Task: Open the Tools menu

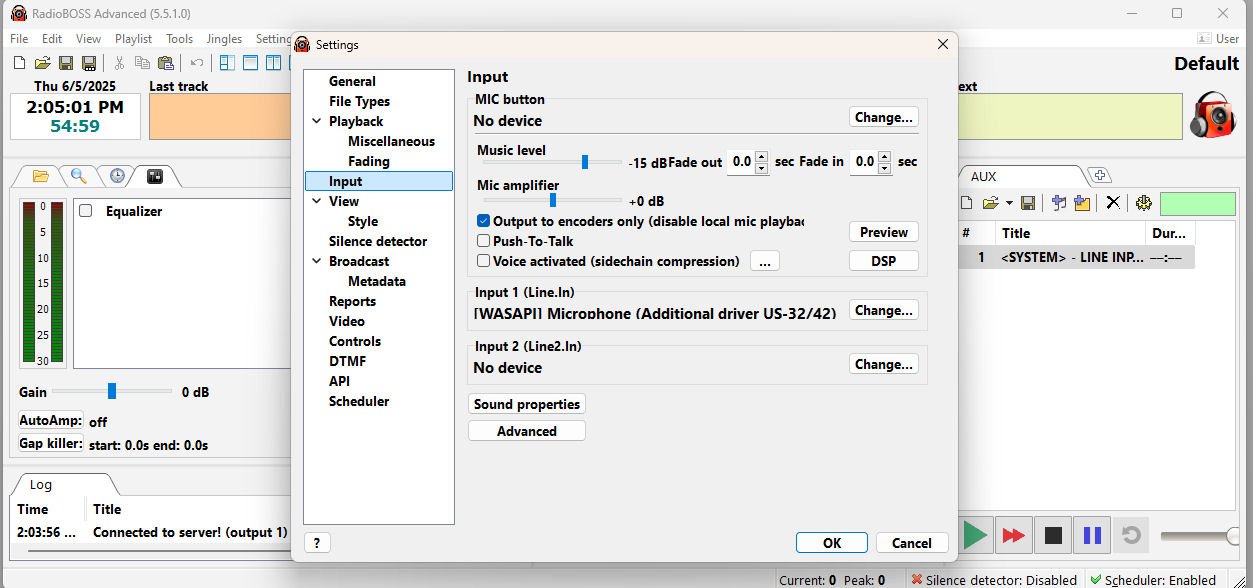Action: [x=180, y=39]
